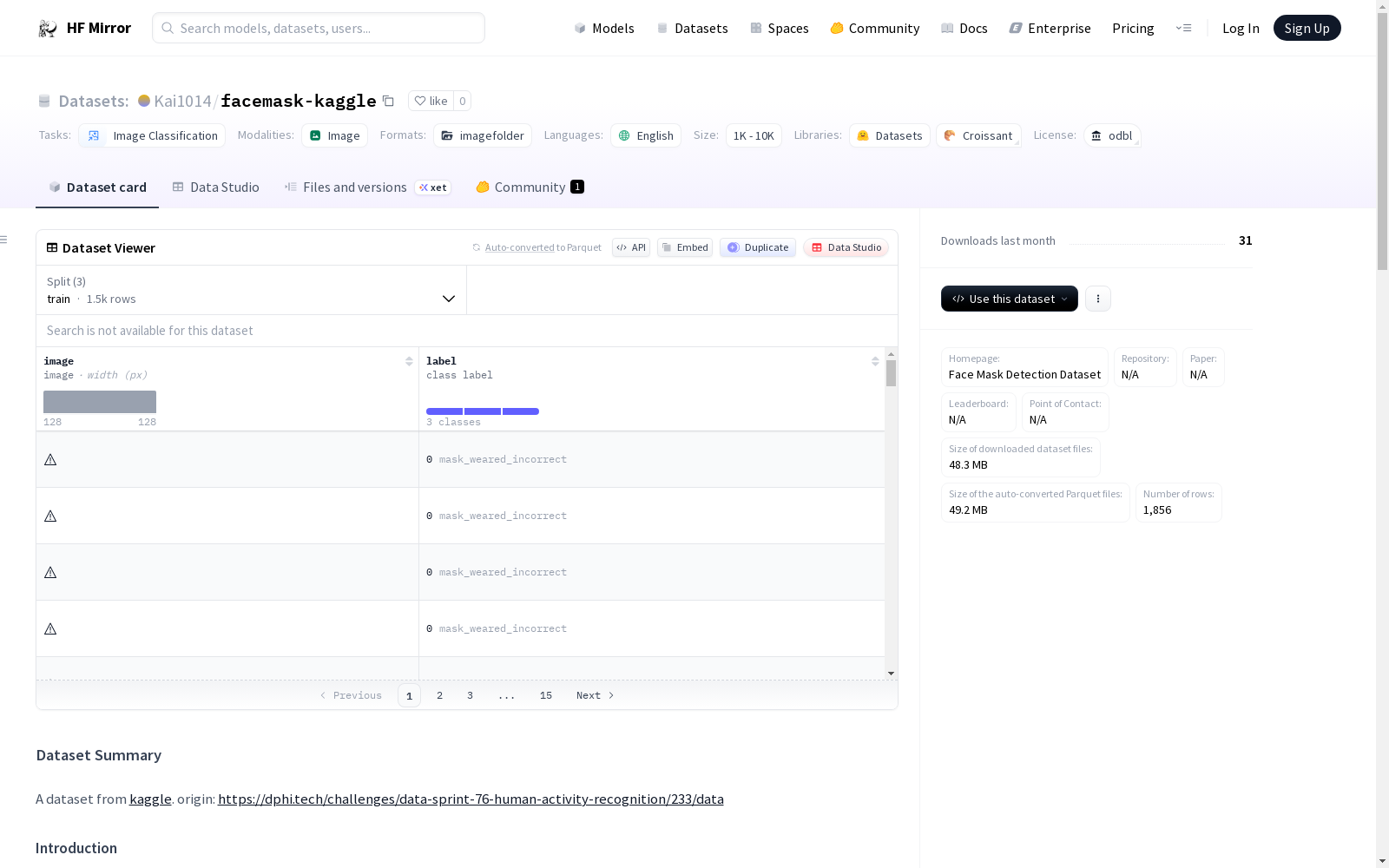Click the like count 0
This screenshot has width=1389, height=868.
[463, 101]
